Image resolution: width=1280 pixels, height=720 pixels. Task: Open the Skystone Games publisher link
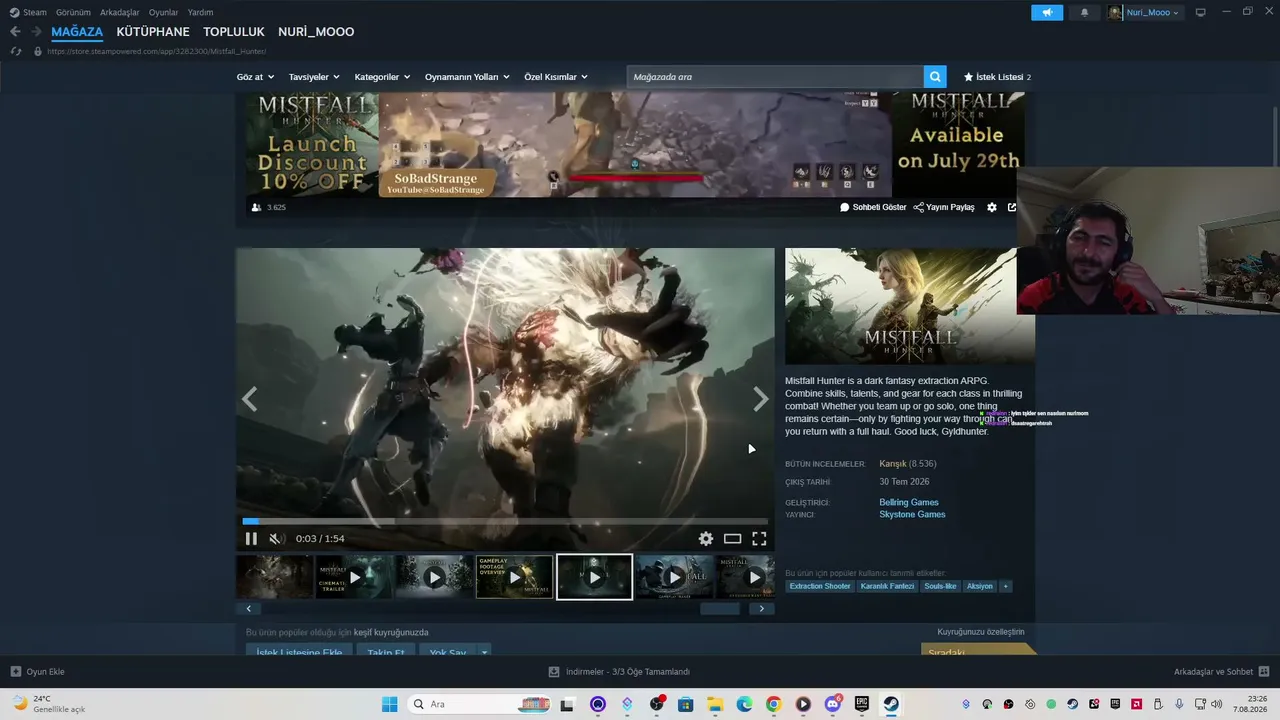(x=912, y=514)
